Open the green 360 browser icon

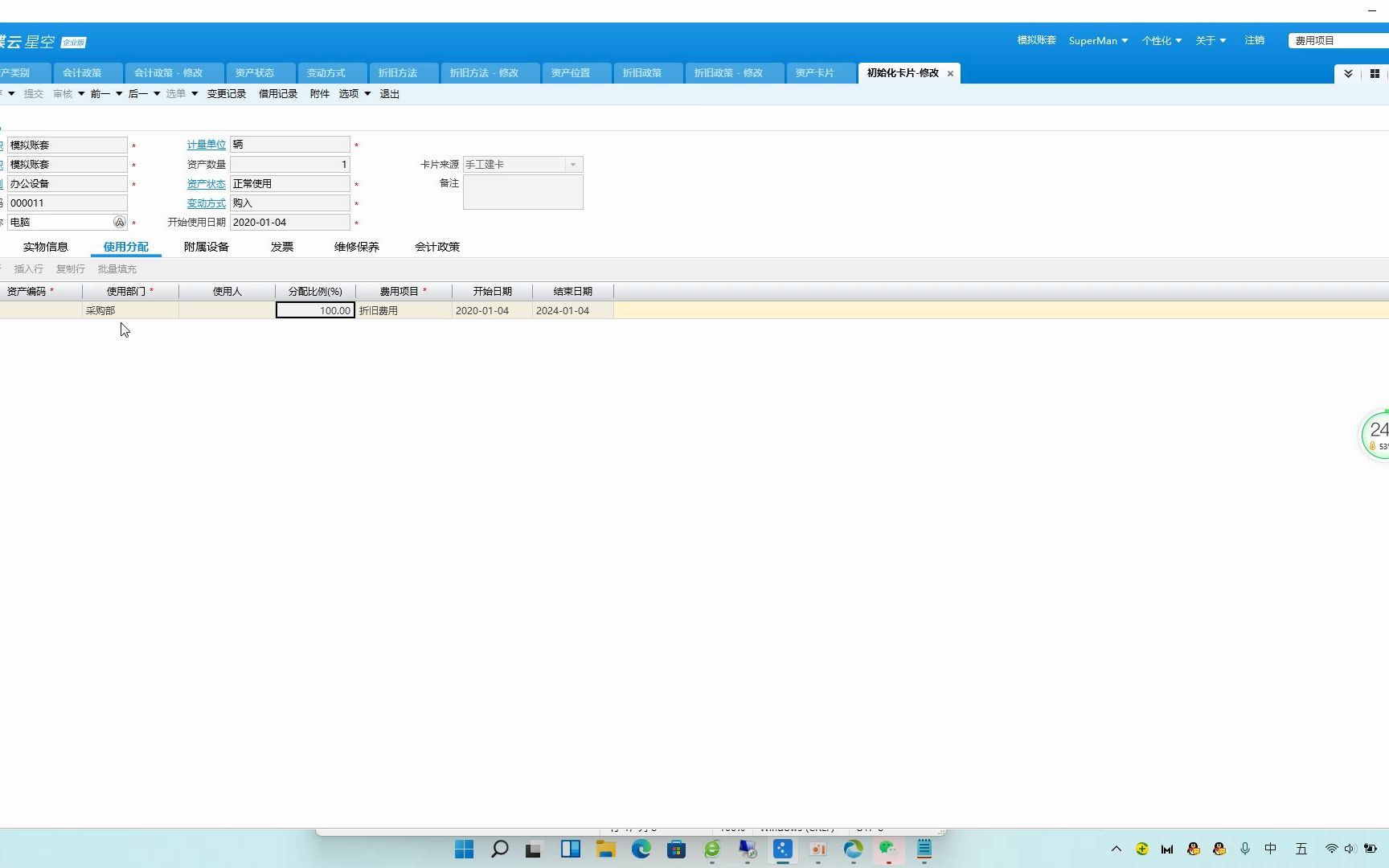(x=712, y=849)
